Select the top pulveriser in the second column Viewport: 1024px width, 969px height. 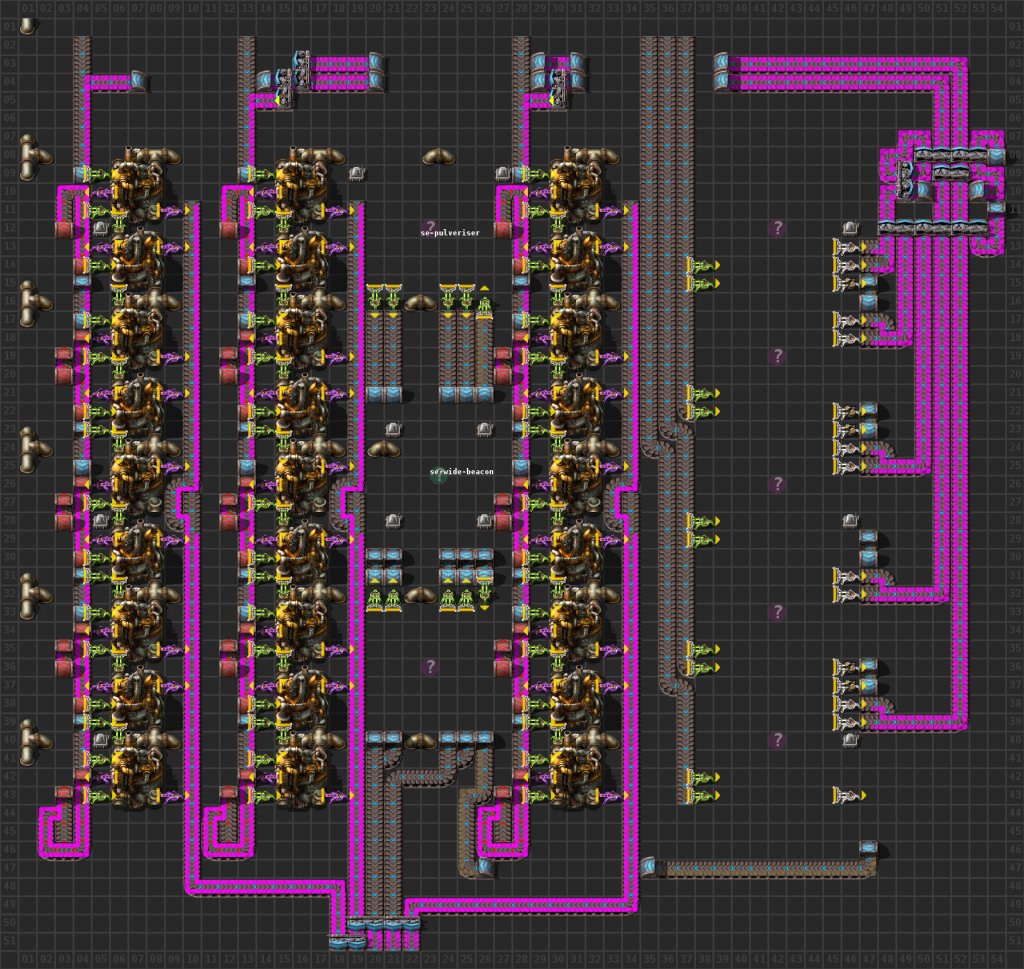pos(301,186)
